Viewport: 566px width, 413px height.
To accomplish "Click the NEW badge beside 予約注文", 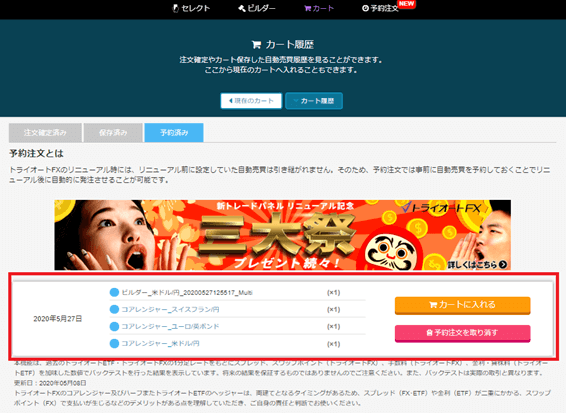I will point(406,4).
